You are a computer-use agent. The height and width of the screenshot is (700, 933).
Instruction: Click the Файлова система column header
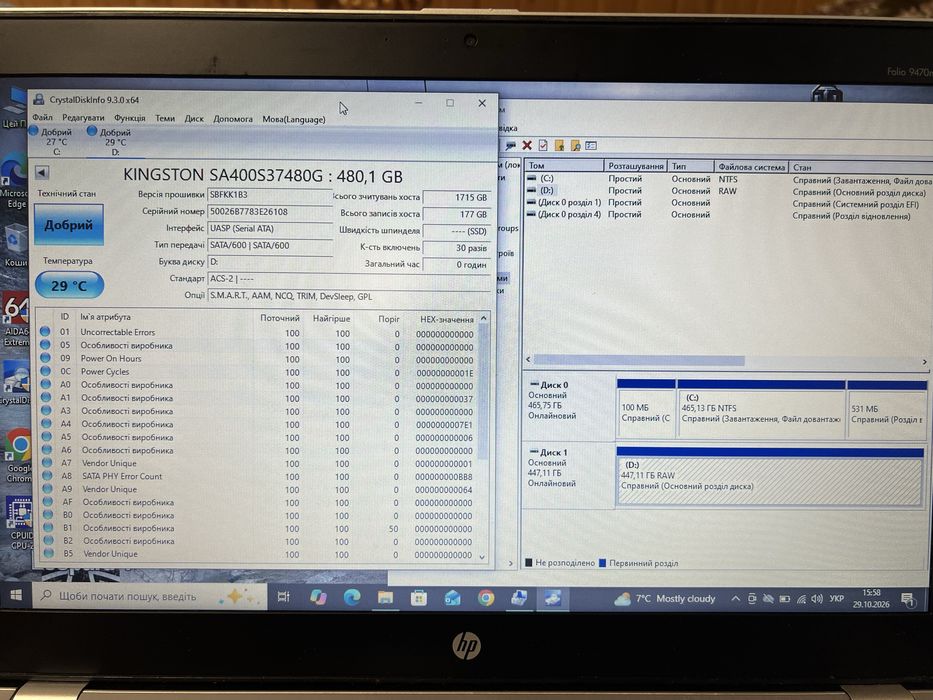tap(751, 167)
